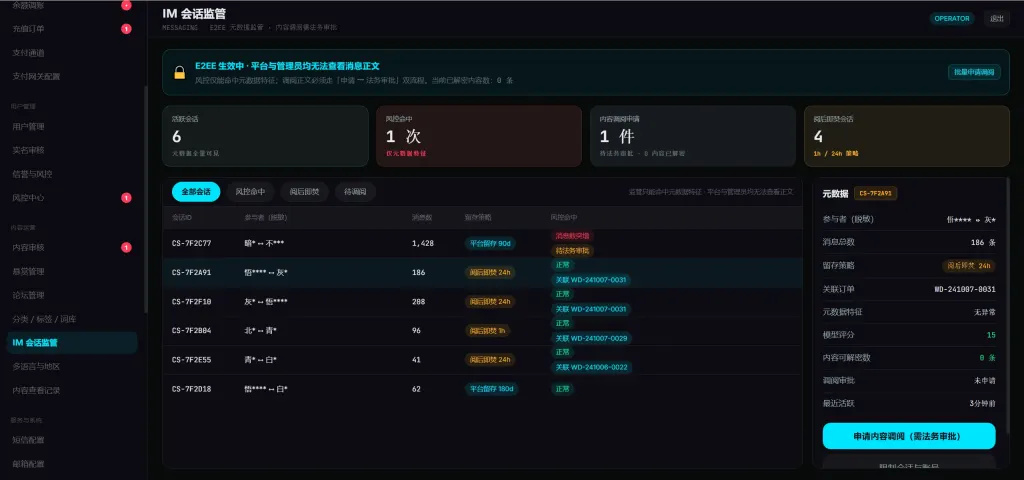Click 阅后即焚 24h tag in 元数据 panel
This screenshot has height=480, width=1024.
click(968, 266)
